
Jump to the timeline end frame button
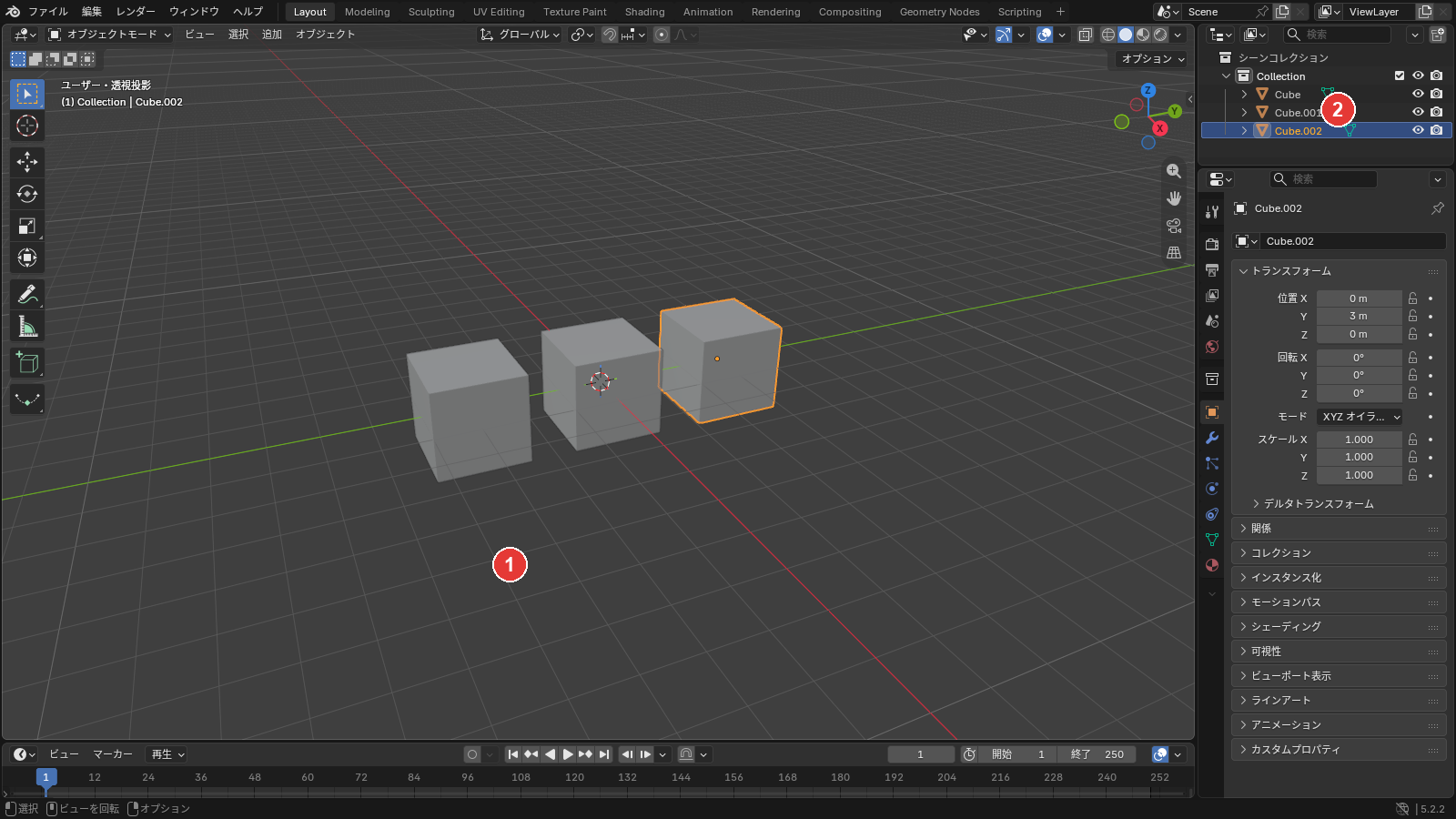point(603,754)
